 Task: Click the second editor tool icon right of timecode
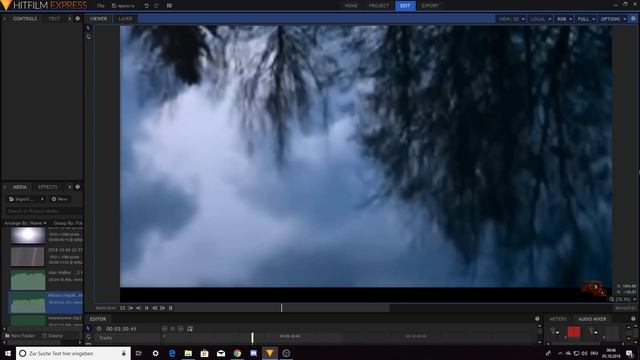pos(173,329)
